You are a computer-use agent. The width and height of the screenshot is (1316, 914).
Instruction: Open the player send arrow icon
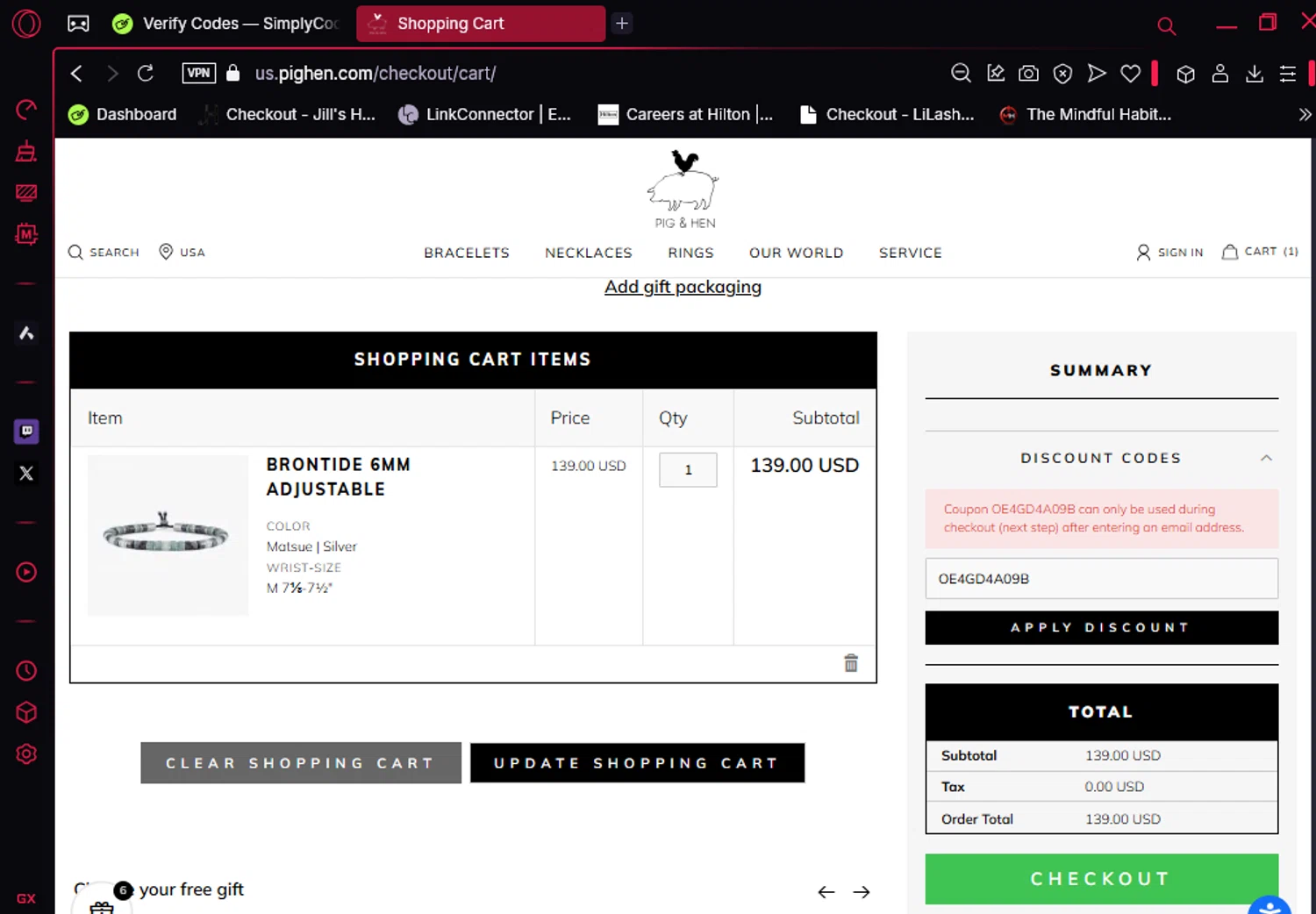(x=1097, y=74)
